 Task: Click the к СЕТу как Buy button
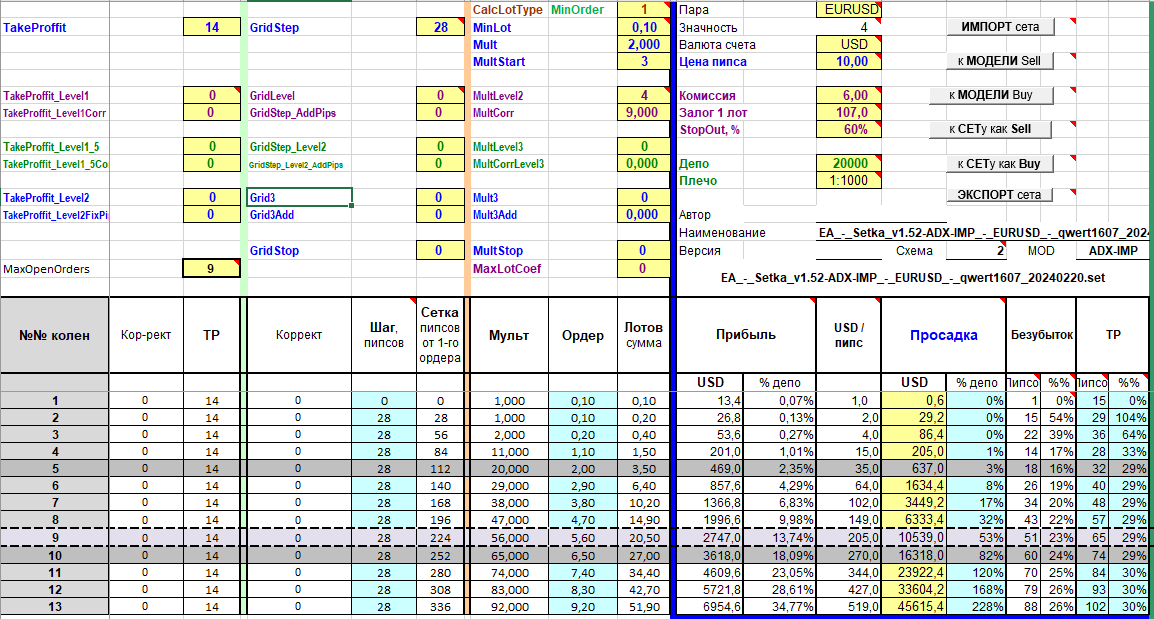point(1000,164)
